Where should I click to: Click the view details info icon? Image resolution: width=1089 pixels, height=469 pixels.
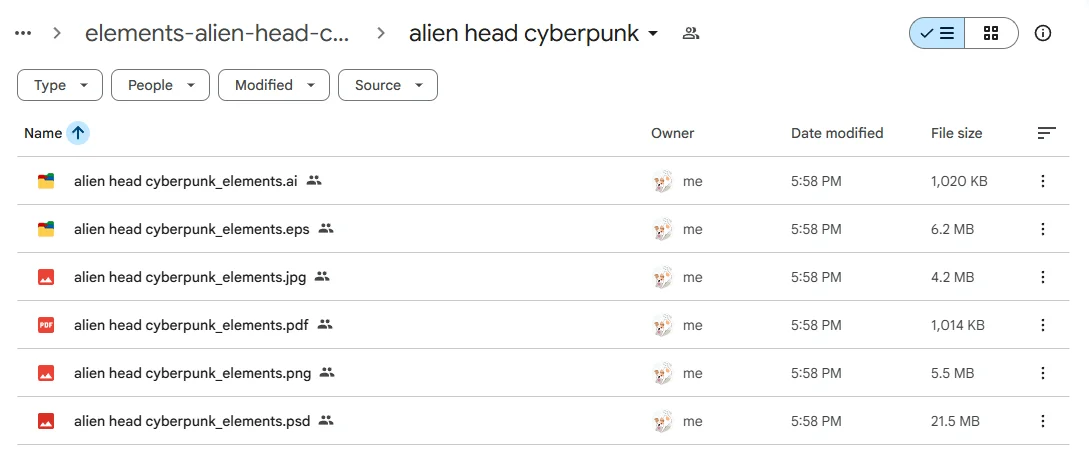pyautogui.click(x=1043, y=33)
